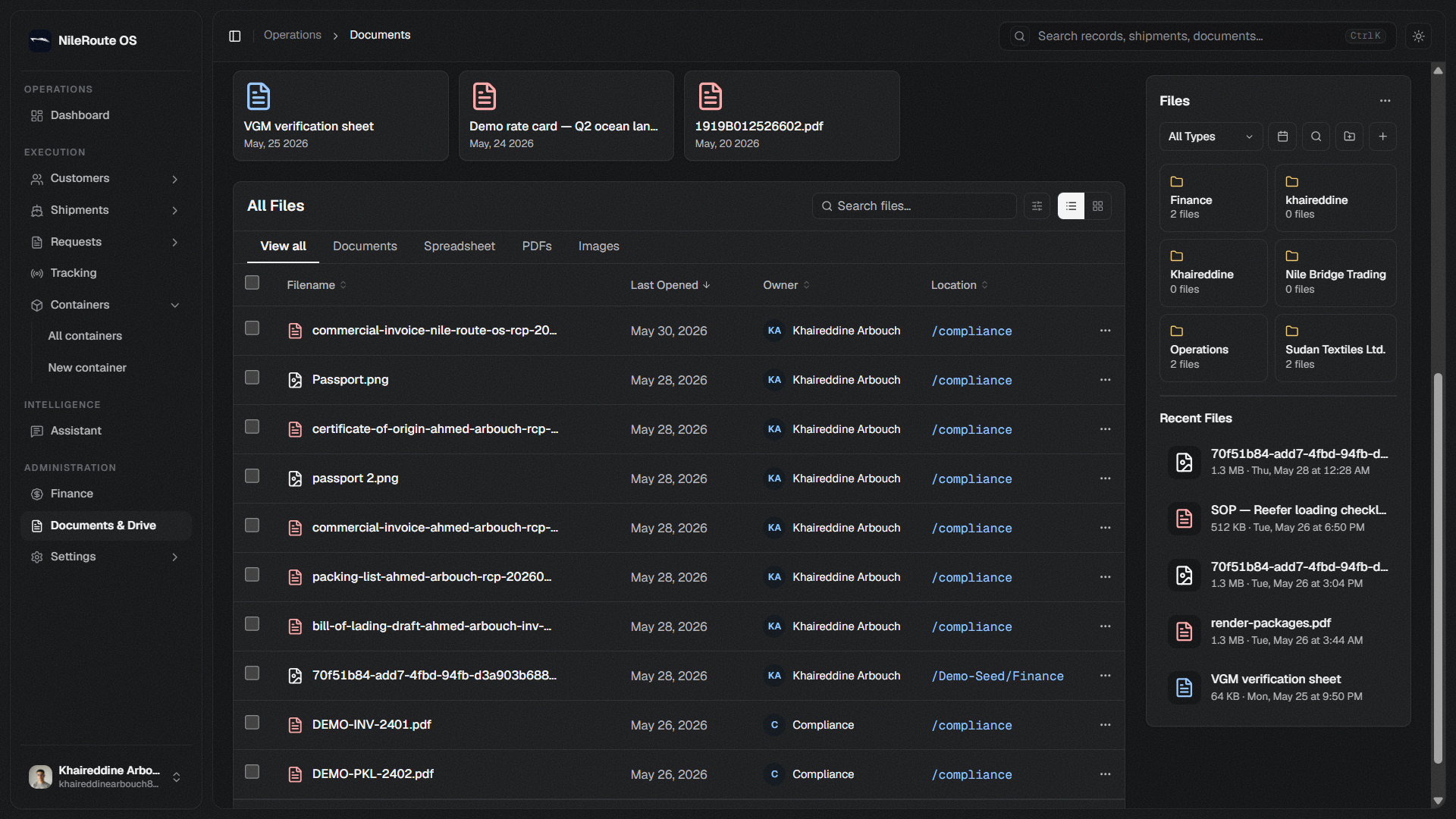Open the /Demo-Seed/Finance location link

(x=997, y=676)
